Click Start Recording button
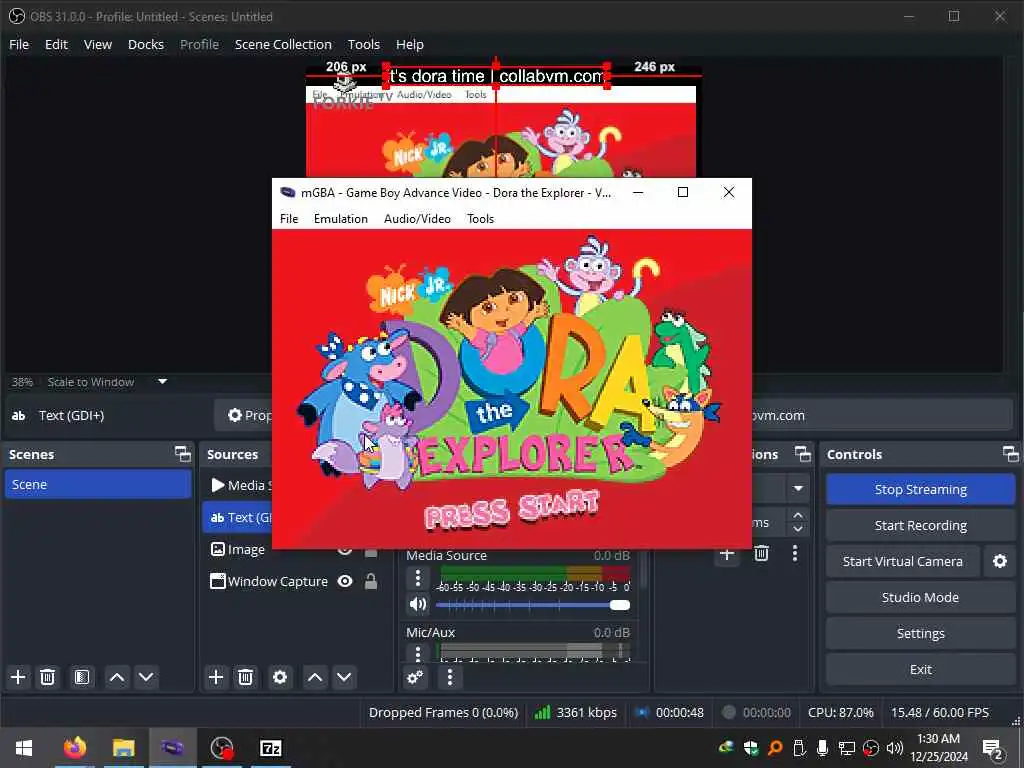 920,525
